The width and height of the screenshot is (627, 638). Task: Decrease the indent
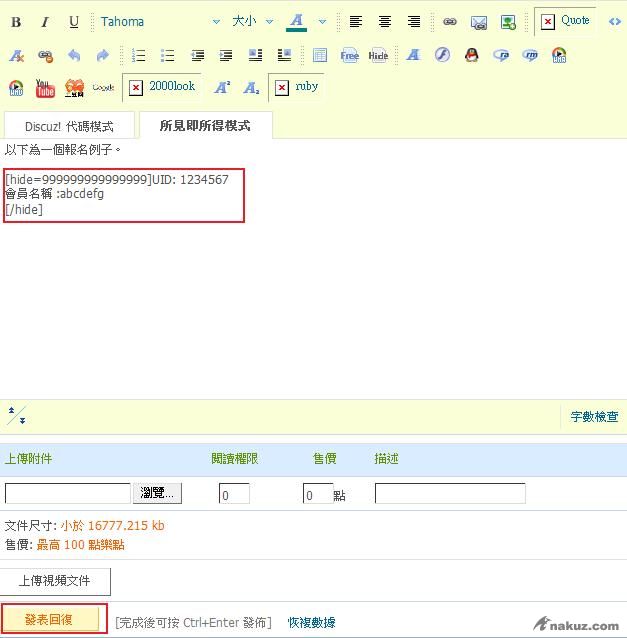[x=197, y=55]
